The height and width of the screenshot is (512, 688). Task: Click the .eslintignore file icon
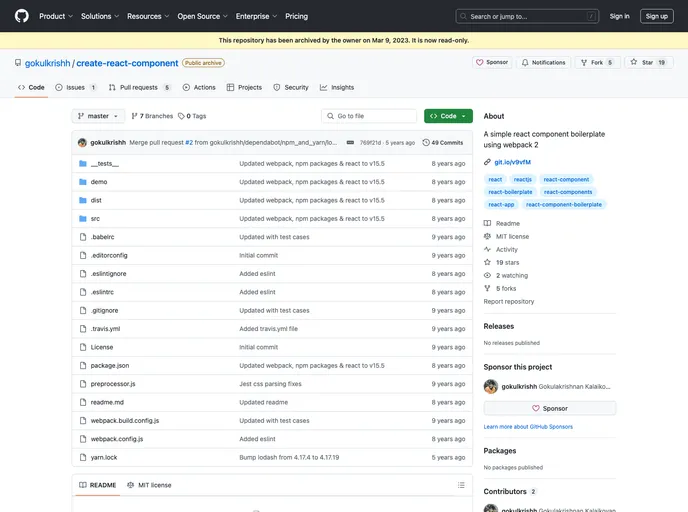[x=82, y=274]
